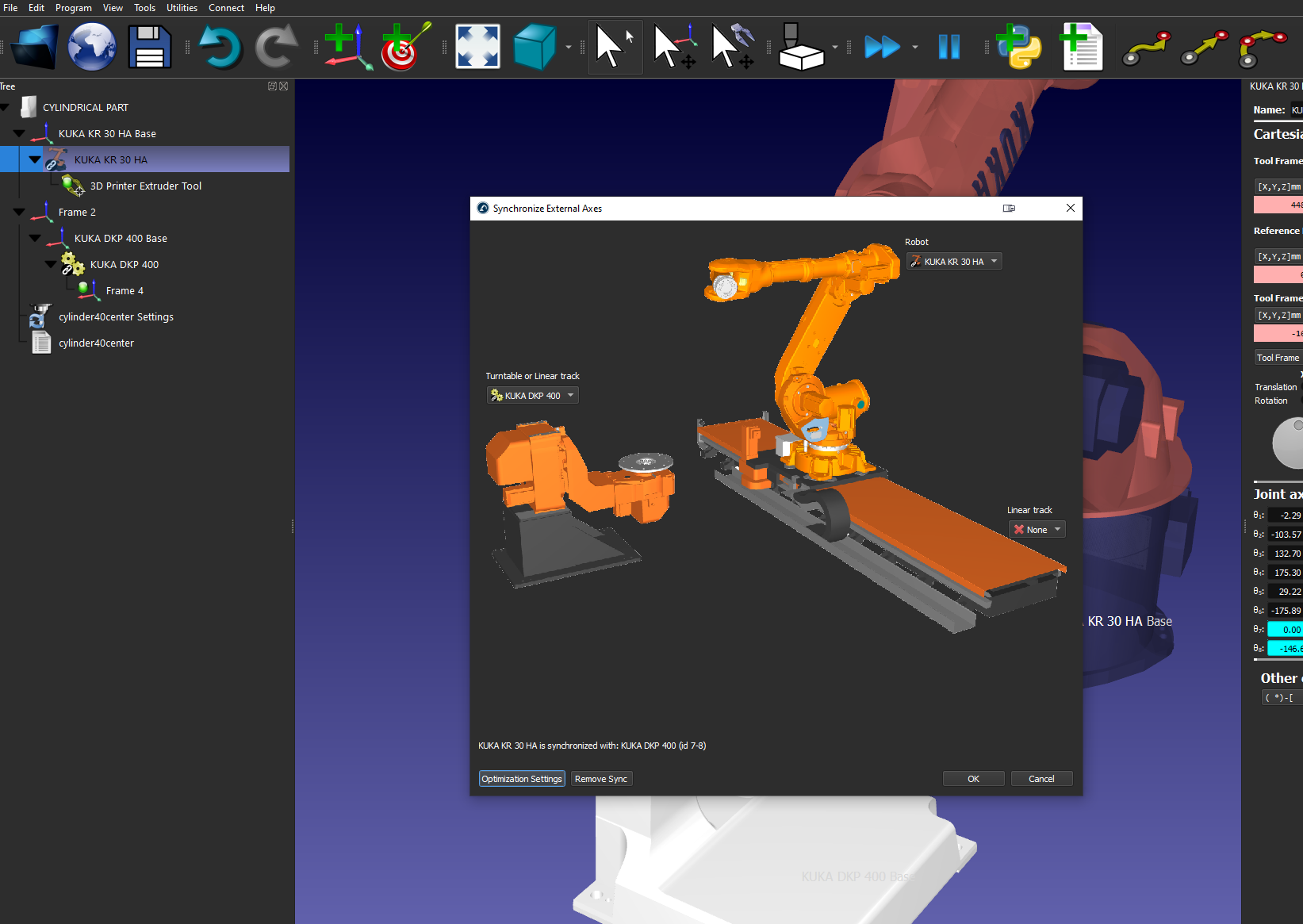Collapse the CYLINDRICAL PART station
The height and width of the screenshot is (924, 1303).
pyautogui.click(x=5, y=108)
